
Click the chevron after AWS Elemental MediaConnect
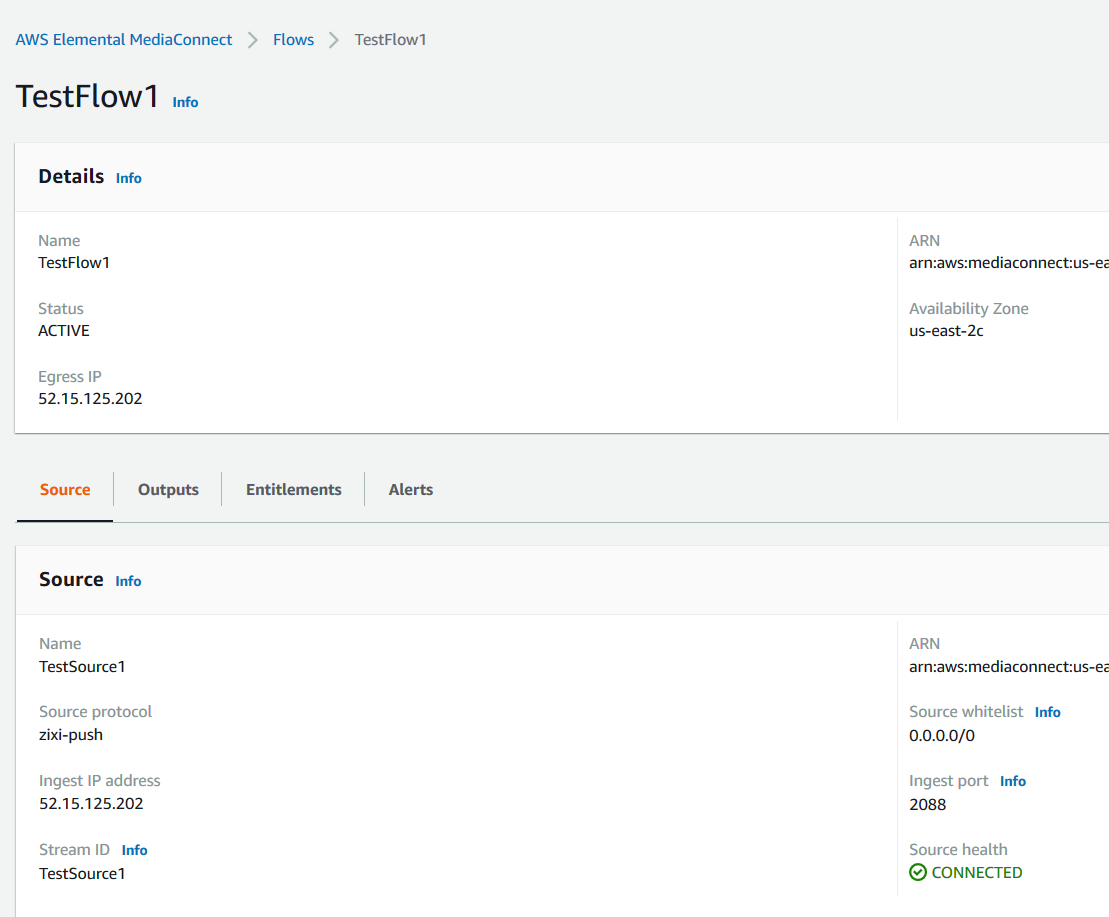[252, 40]
